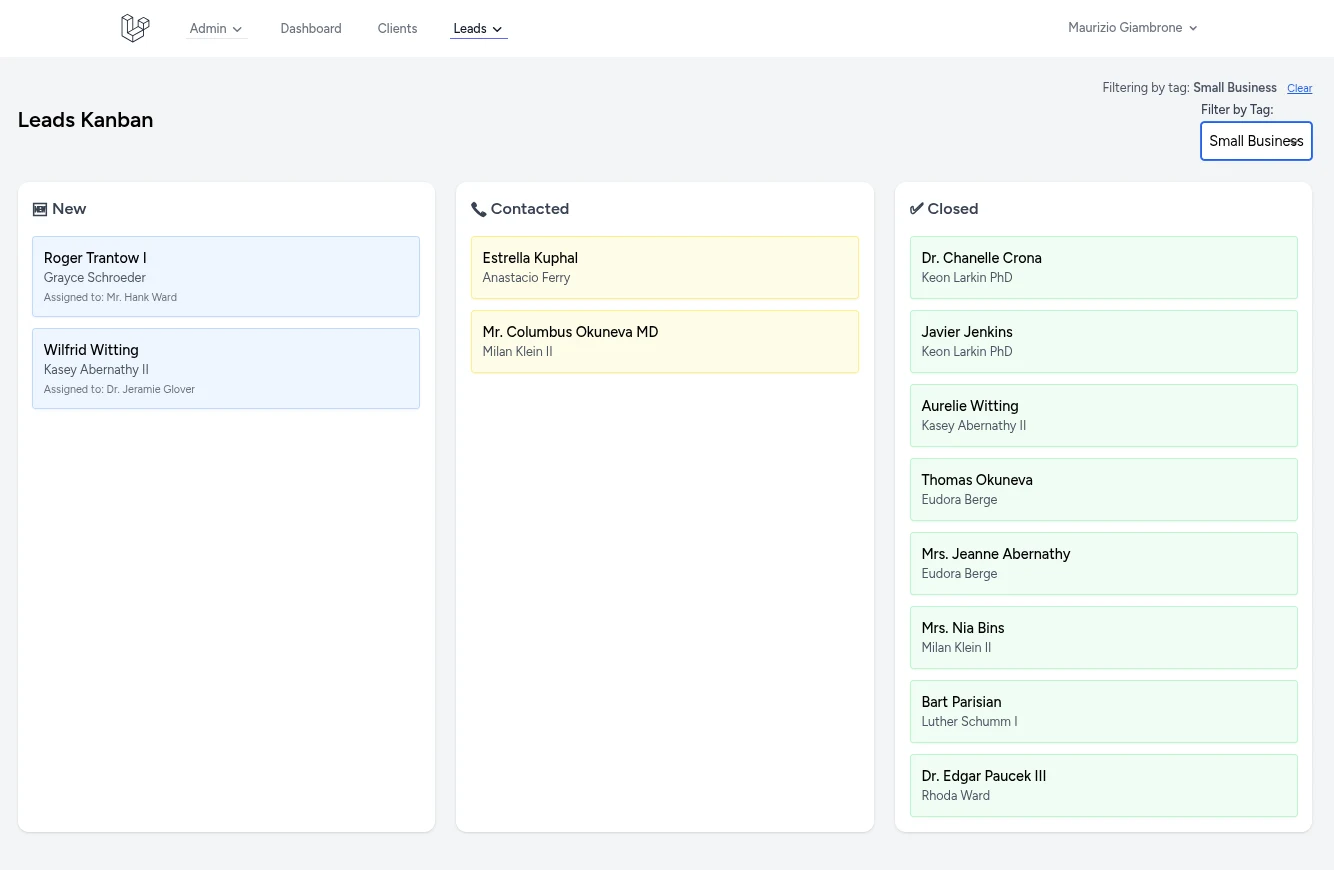Expand the Admin dropdown menu
Image resolution: width=1334 pixels, height=870 pixels.
point(216,29)
